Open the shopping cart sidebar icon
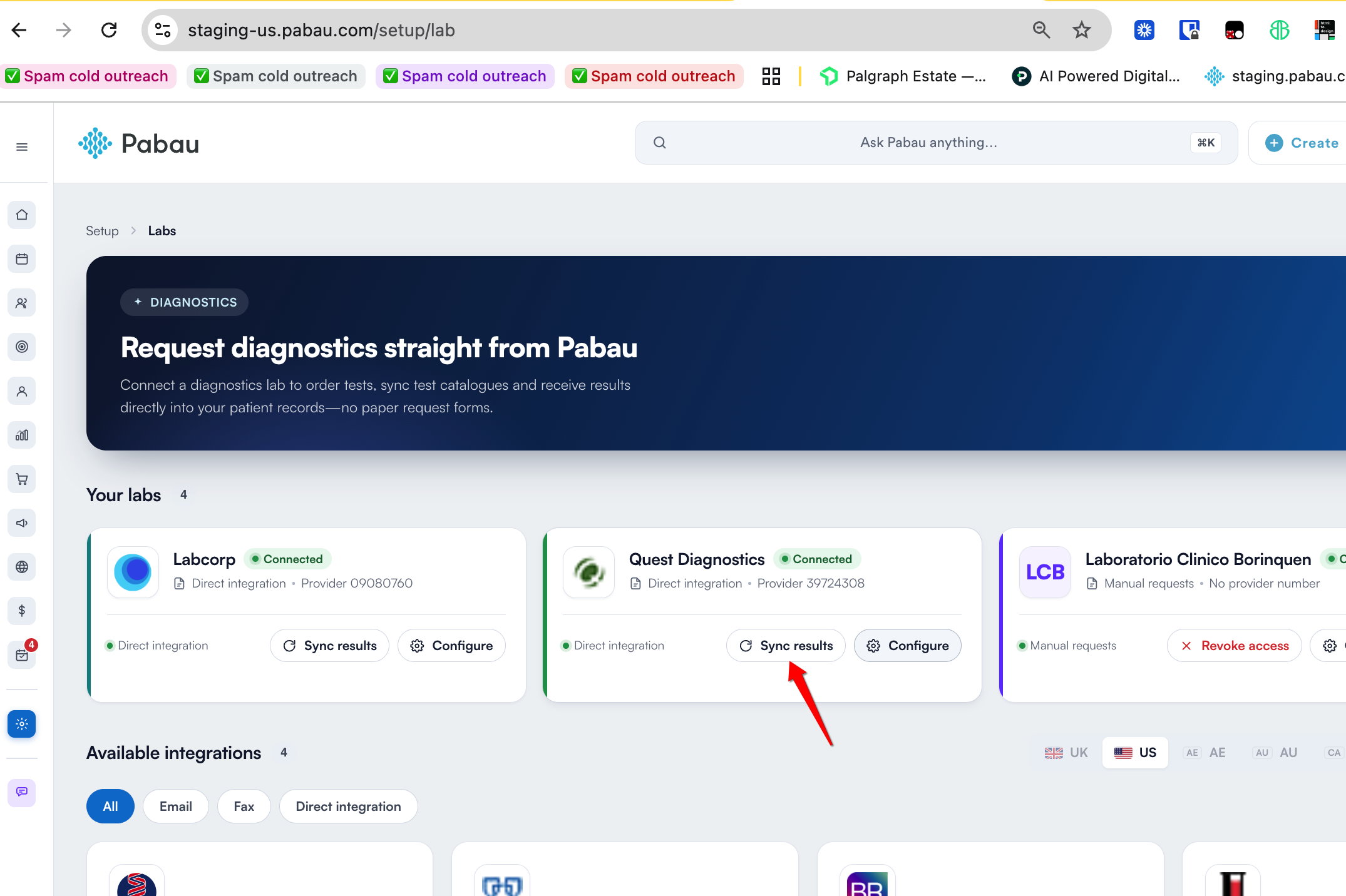The height and width of the screenshot is (896, 1346). (22, 479)
